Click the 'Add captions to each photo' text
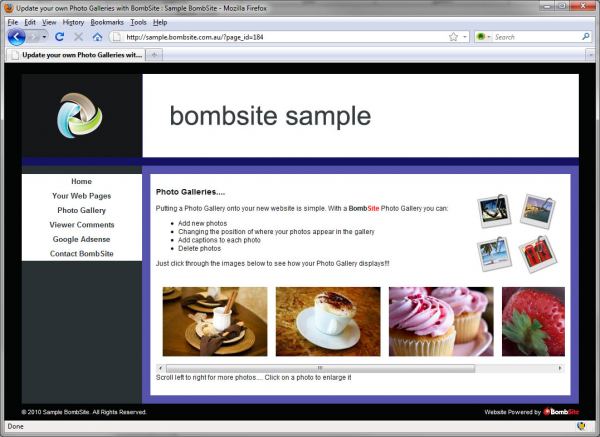600x437 pixels. click(x=219, y=240)
